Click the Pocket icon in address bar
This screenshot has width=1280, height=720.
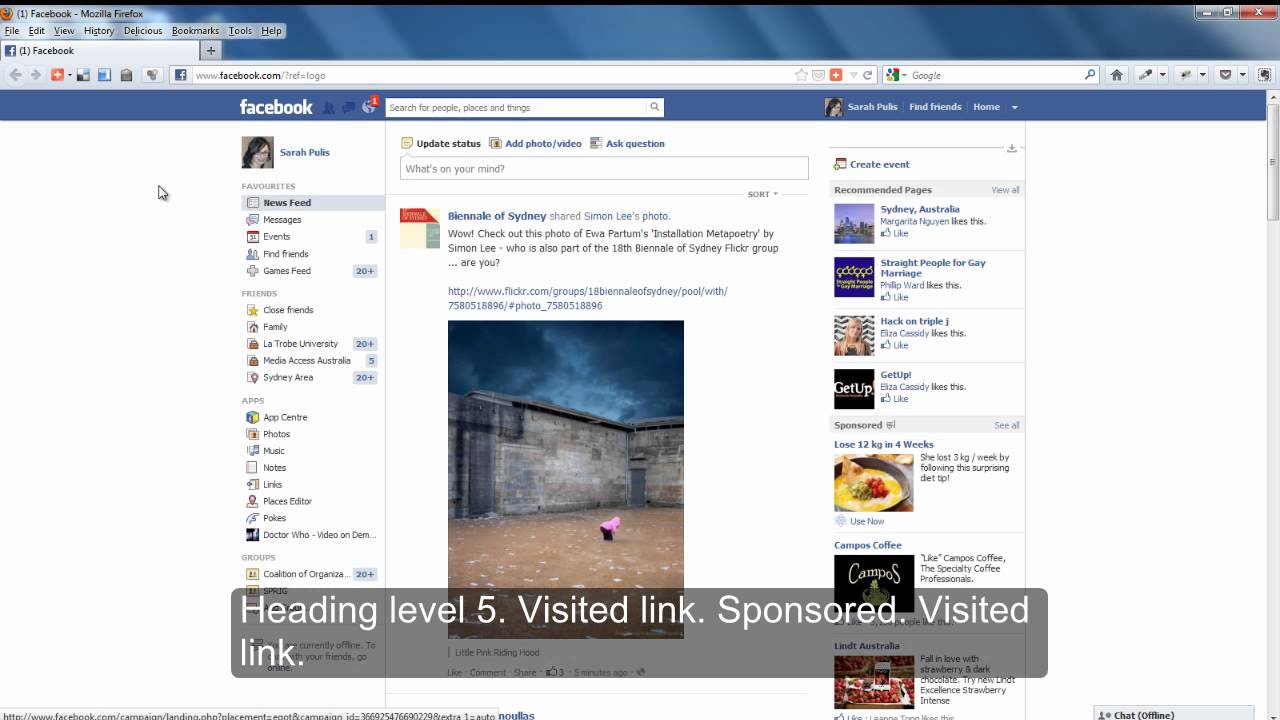(x=818, y=75)
